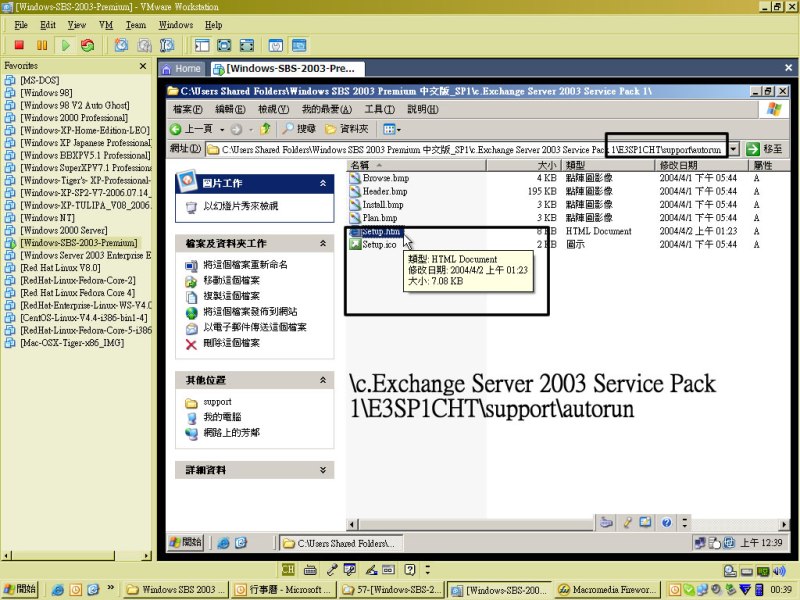
Task: Click the 將這個檔案重新命名 link
Action: tap(245, 265)
